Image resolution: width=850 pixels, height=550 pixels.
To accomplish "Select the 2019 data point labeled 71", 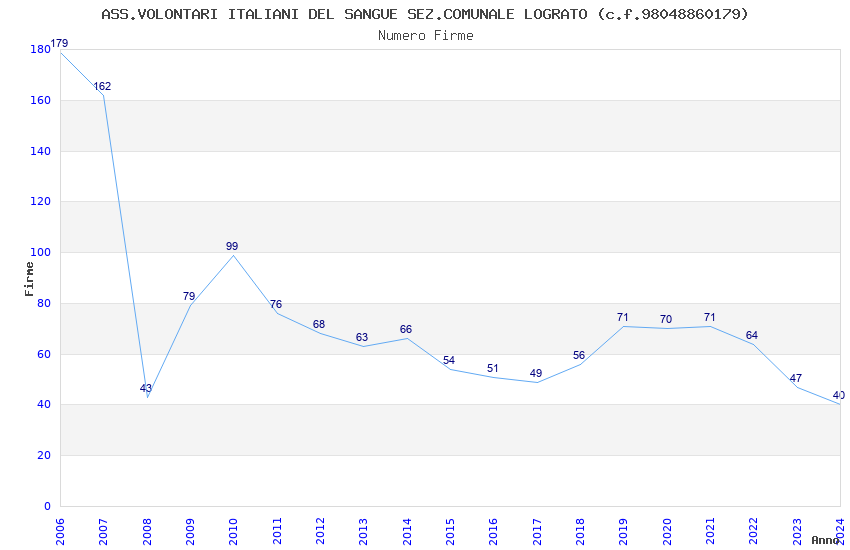I will click(x=623, y=326).
